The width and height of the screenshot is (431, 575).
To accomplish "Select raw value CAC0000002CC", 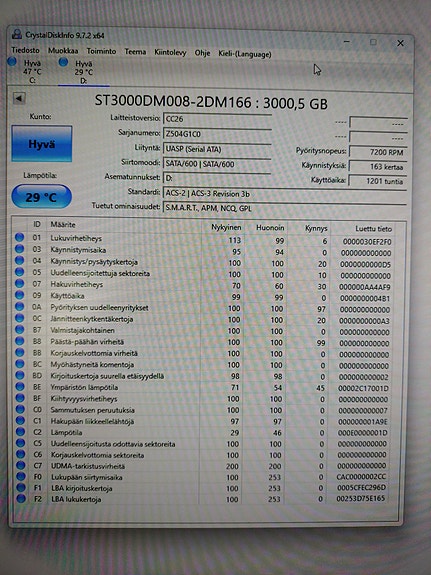I will click(361, 477).
